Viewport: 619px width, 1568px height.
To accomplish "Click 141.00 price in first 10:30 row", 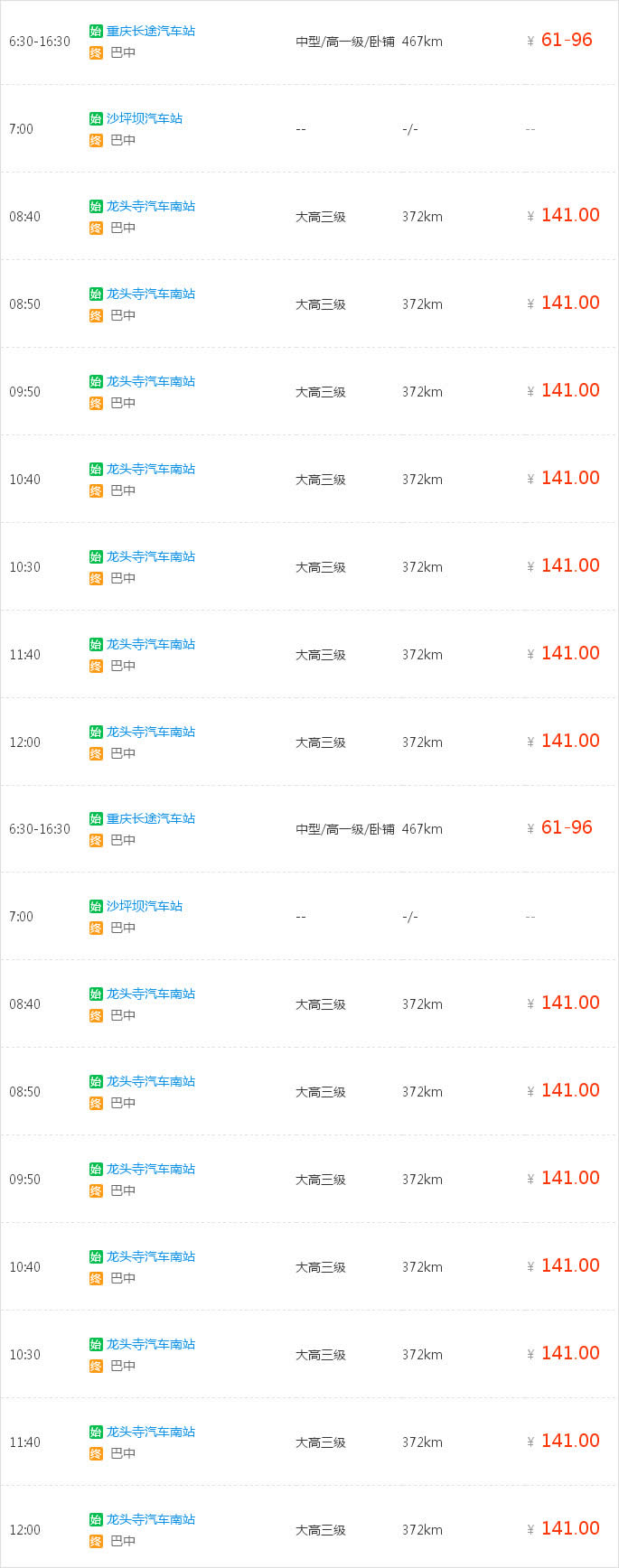I will (570, 565).
